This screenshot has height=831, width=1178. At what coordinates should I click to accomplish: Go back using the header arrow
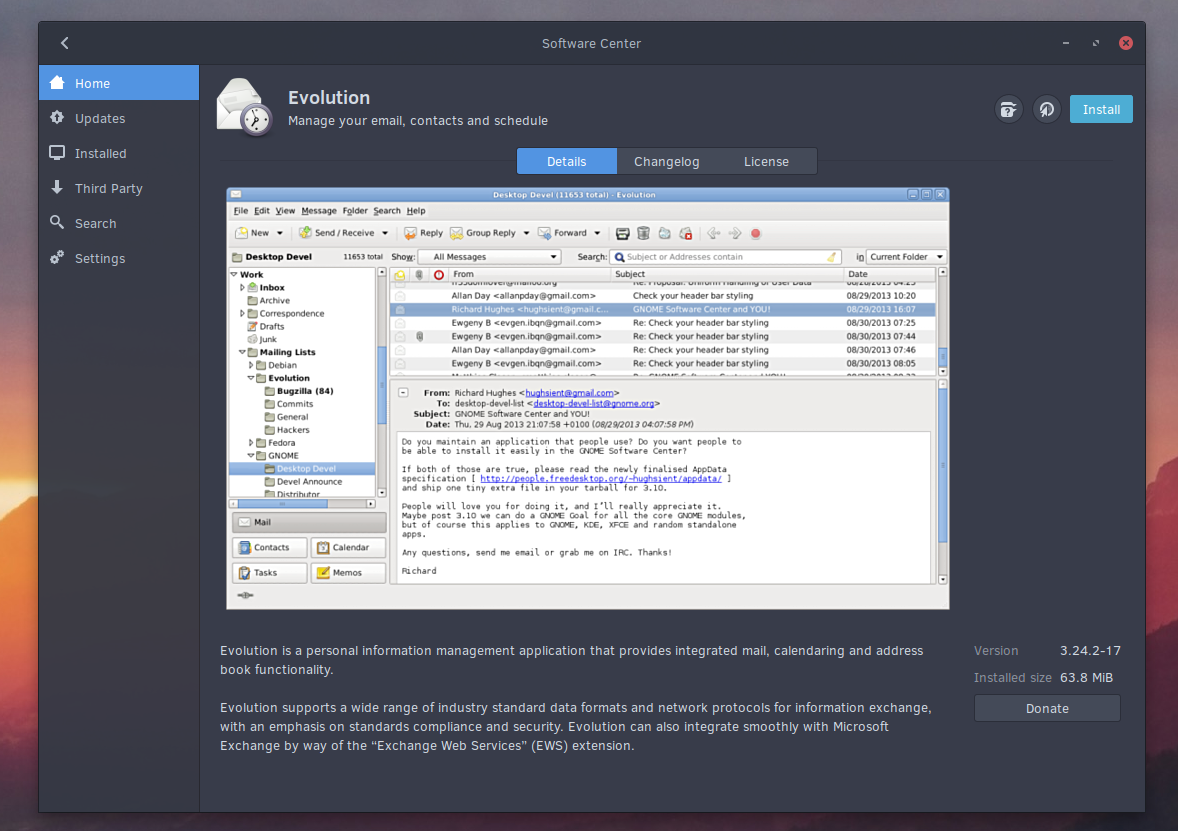pos(65,43)
